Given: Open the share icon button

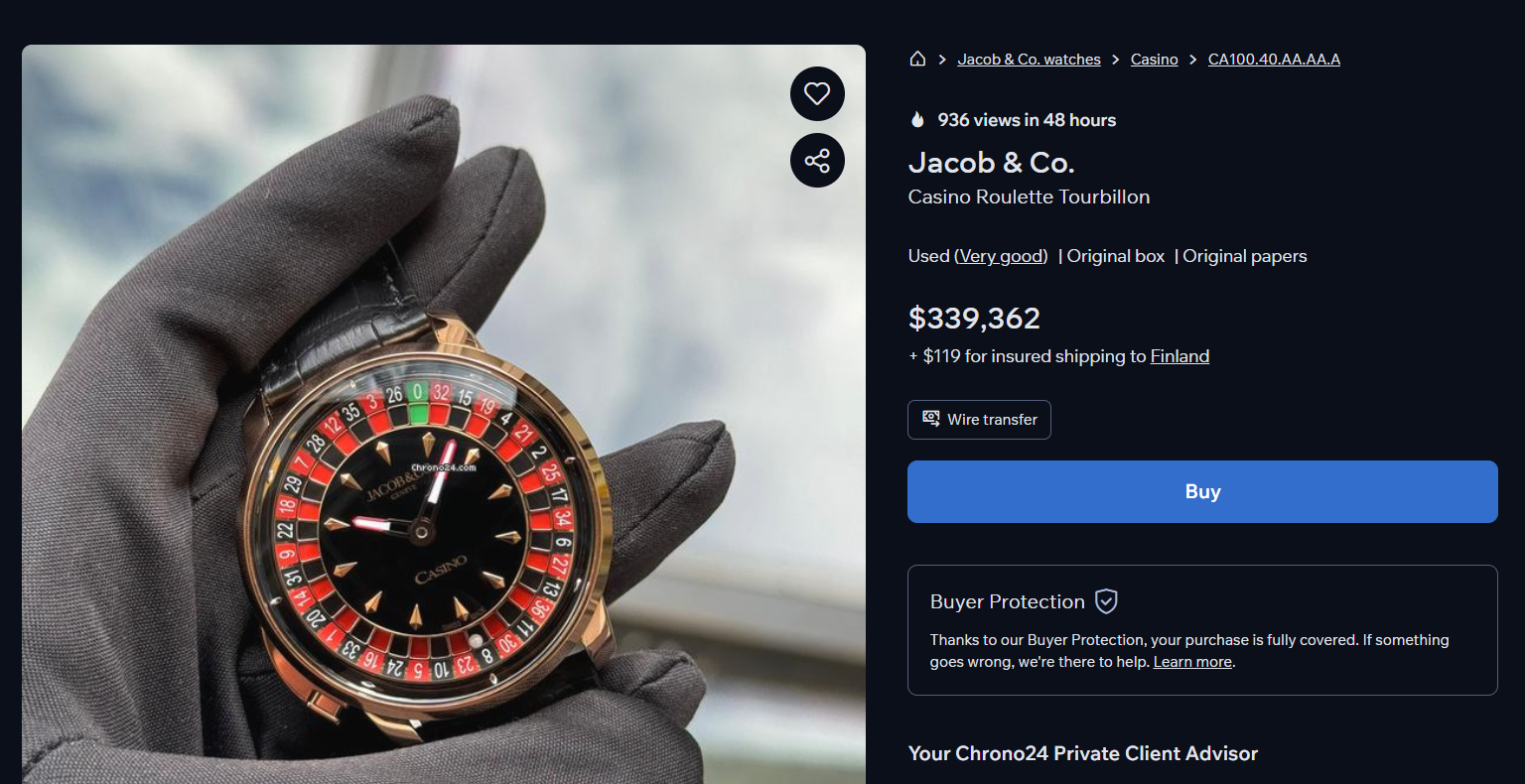Looking at the screenshot, I should [817, 160].
